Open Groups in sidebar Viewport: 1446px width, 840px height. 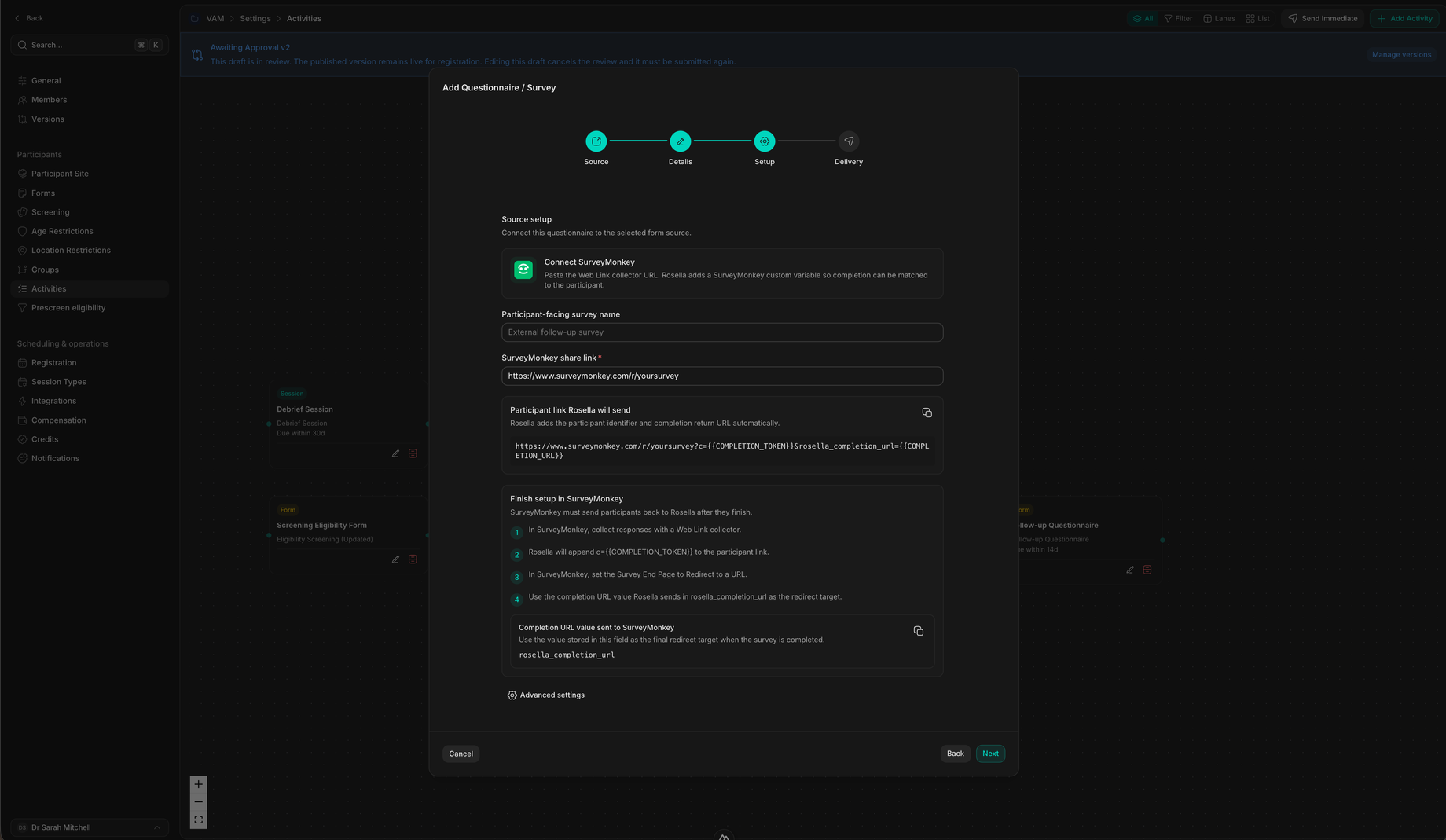90,270
